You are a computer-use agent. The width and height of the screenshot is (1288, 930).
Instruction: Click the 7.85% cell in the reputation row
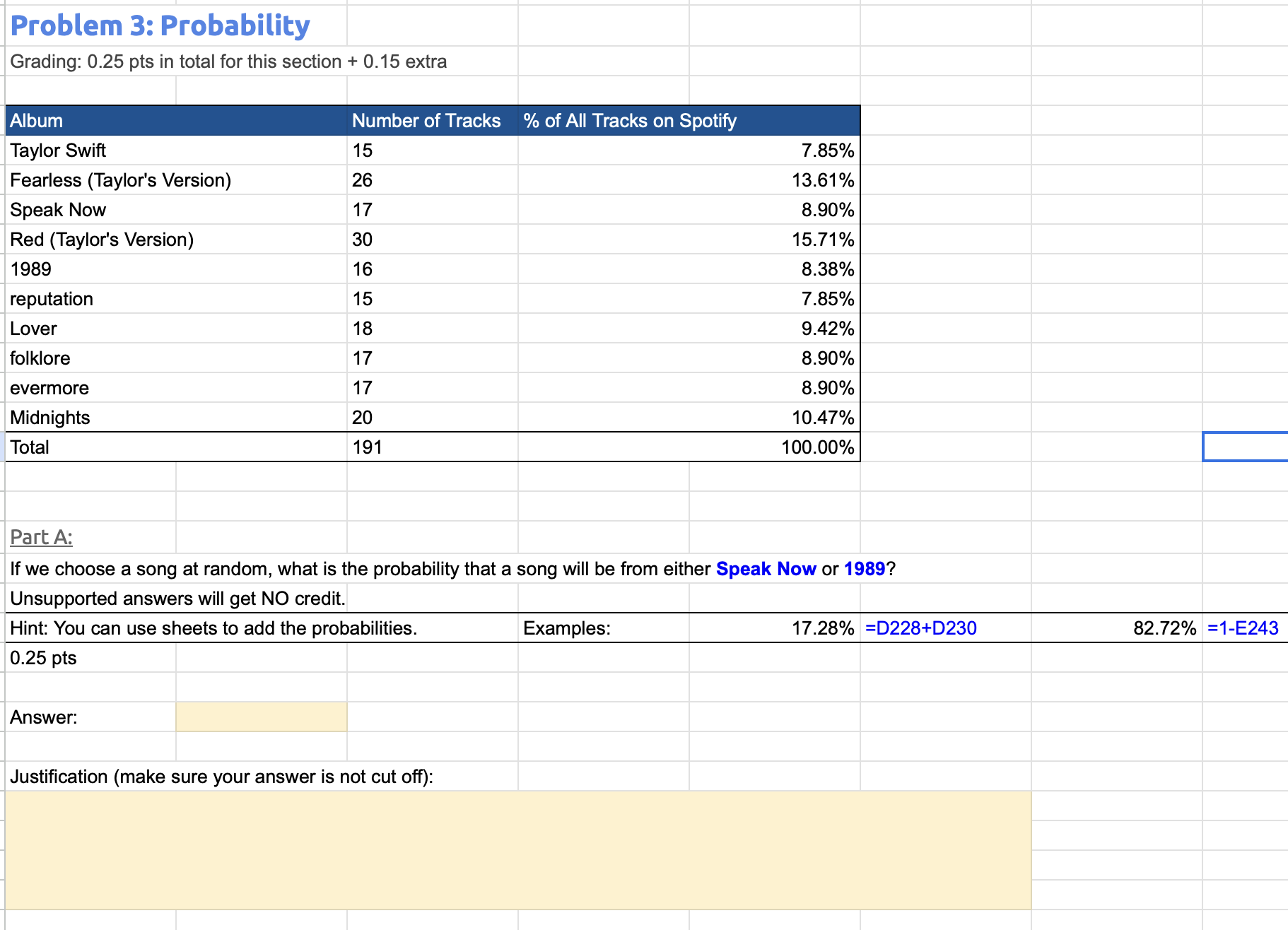click(689, 299)
